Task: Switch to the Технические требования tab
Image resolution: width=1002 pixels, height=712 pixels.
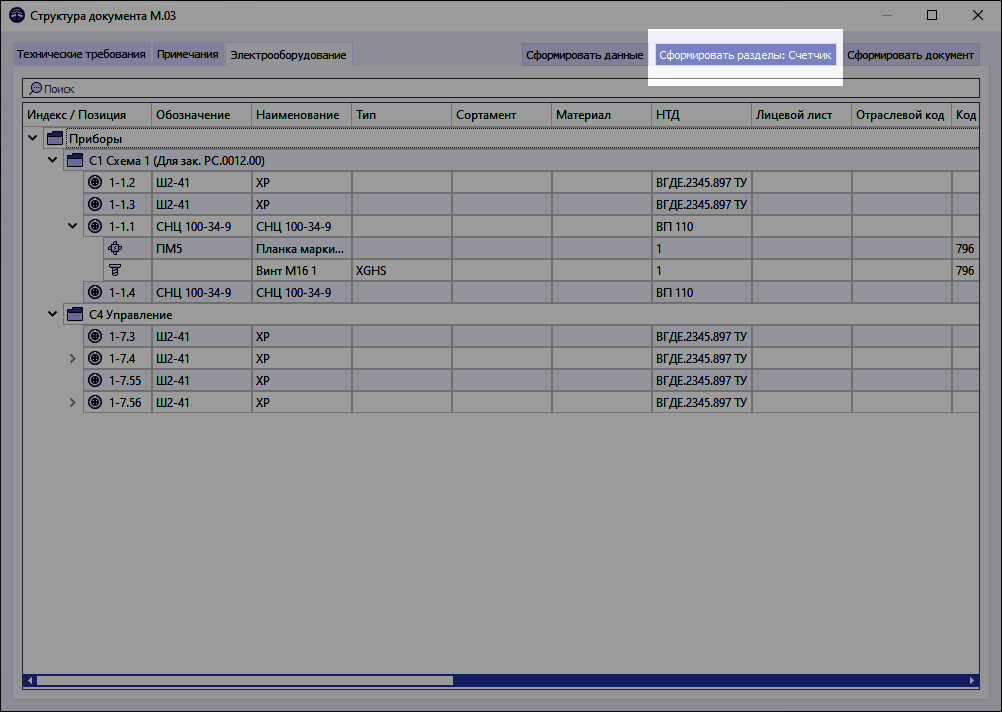Action: 80,54
